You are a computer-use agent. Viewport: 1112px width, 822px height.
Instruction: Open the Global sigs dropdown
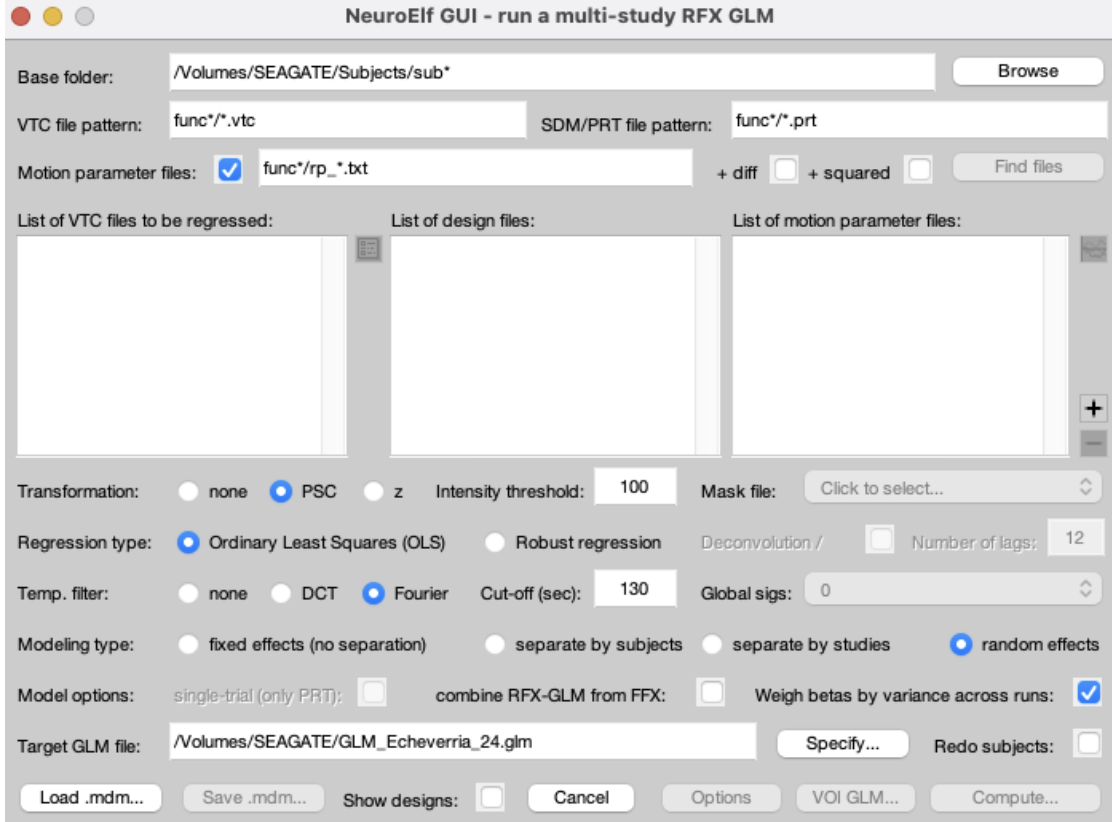pyautogui.click(x=953, y=590)
